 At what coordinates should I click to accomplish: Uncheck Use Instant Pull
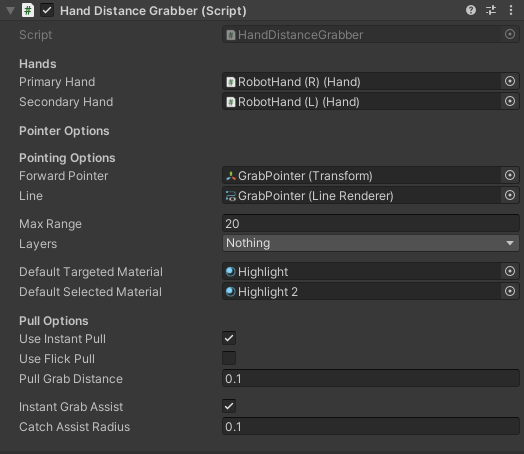[229, 338]
